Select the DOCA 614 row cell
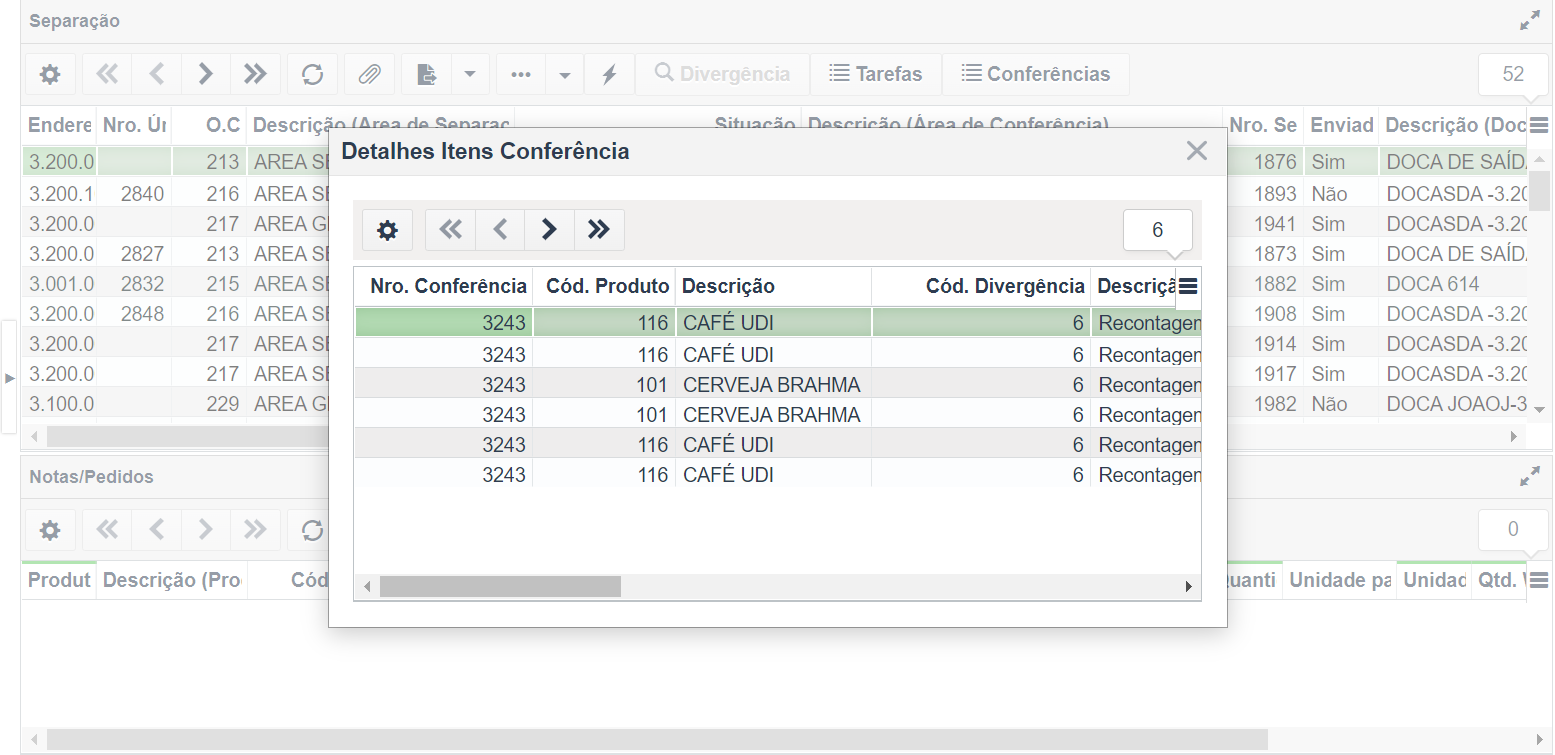This screenshot has height=755, width=1555. pyautogui.click(x=1452, y=284)
